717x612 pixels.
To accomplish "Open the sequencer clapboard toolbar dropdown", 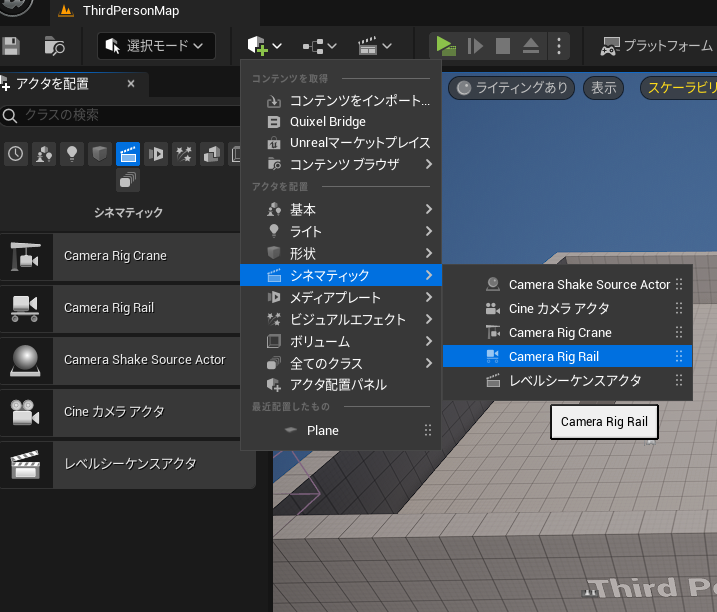I will 374,45.
